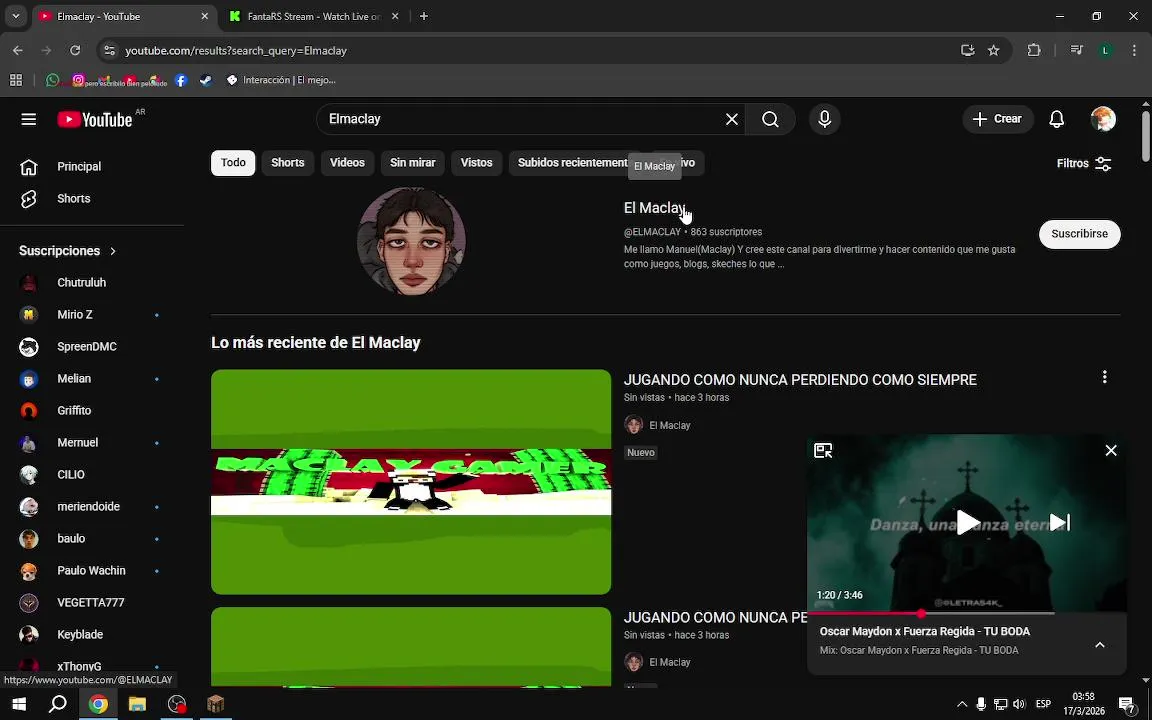Open Windows taskbar search

click(x=57, y=704)
